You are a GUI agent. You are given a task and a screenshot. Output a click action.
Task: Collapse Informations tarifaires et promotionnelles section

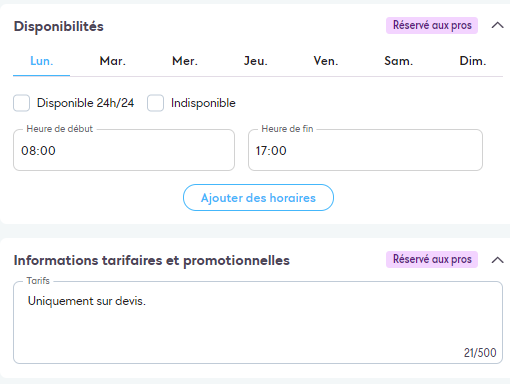[497, 260]
